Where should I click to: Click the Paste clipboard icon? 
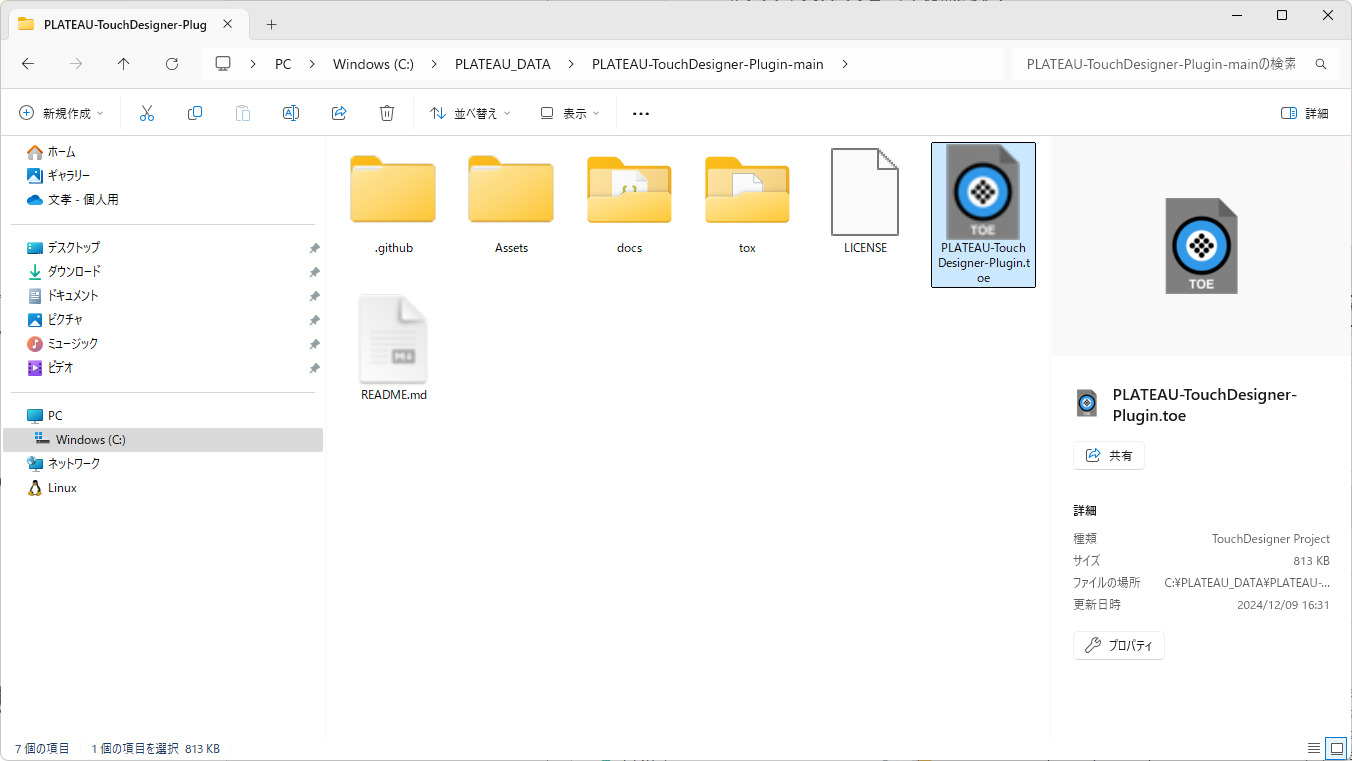point(243,113)
